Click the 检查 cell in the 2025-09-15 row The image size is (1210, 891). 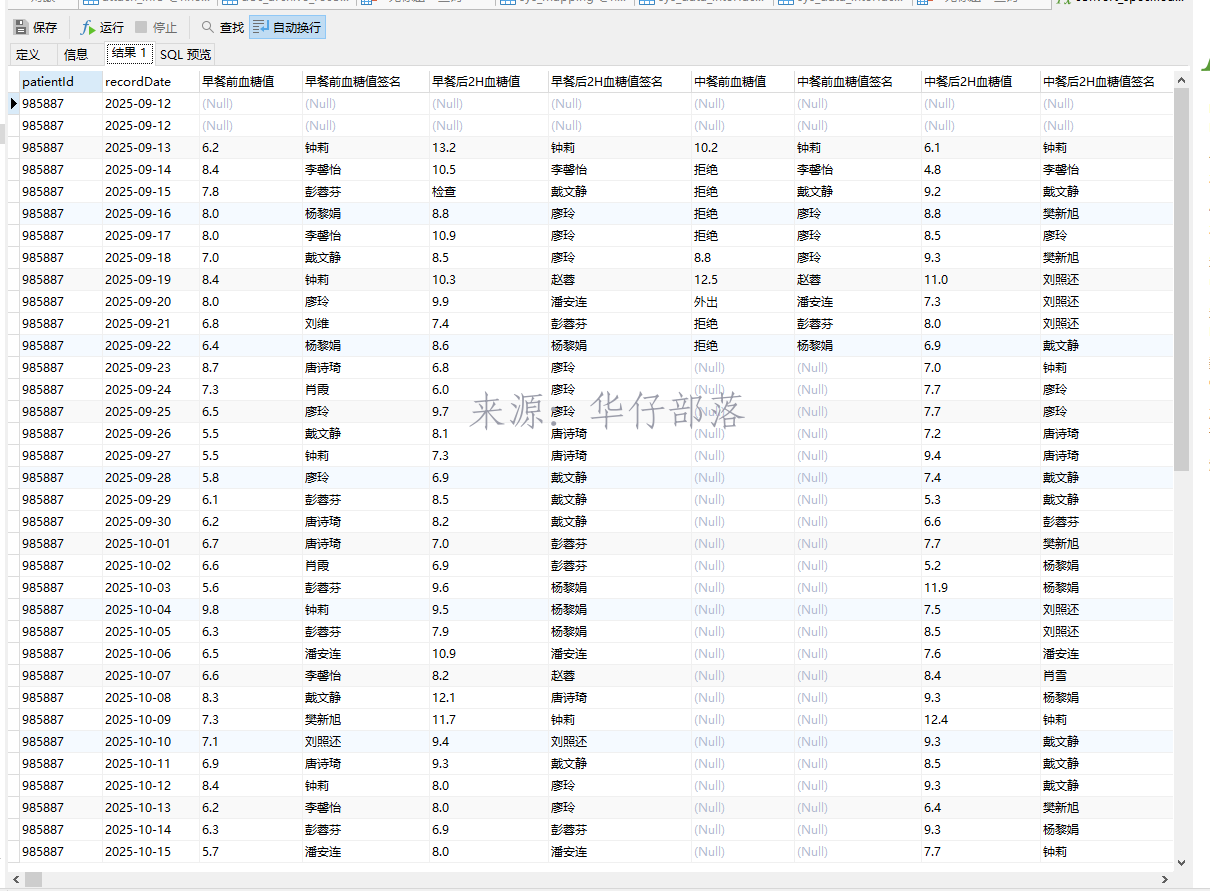pyautogui.click(x=444, y=192)
